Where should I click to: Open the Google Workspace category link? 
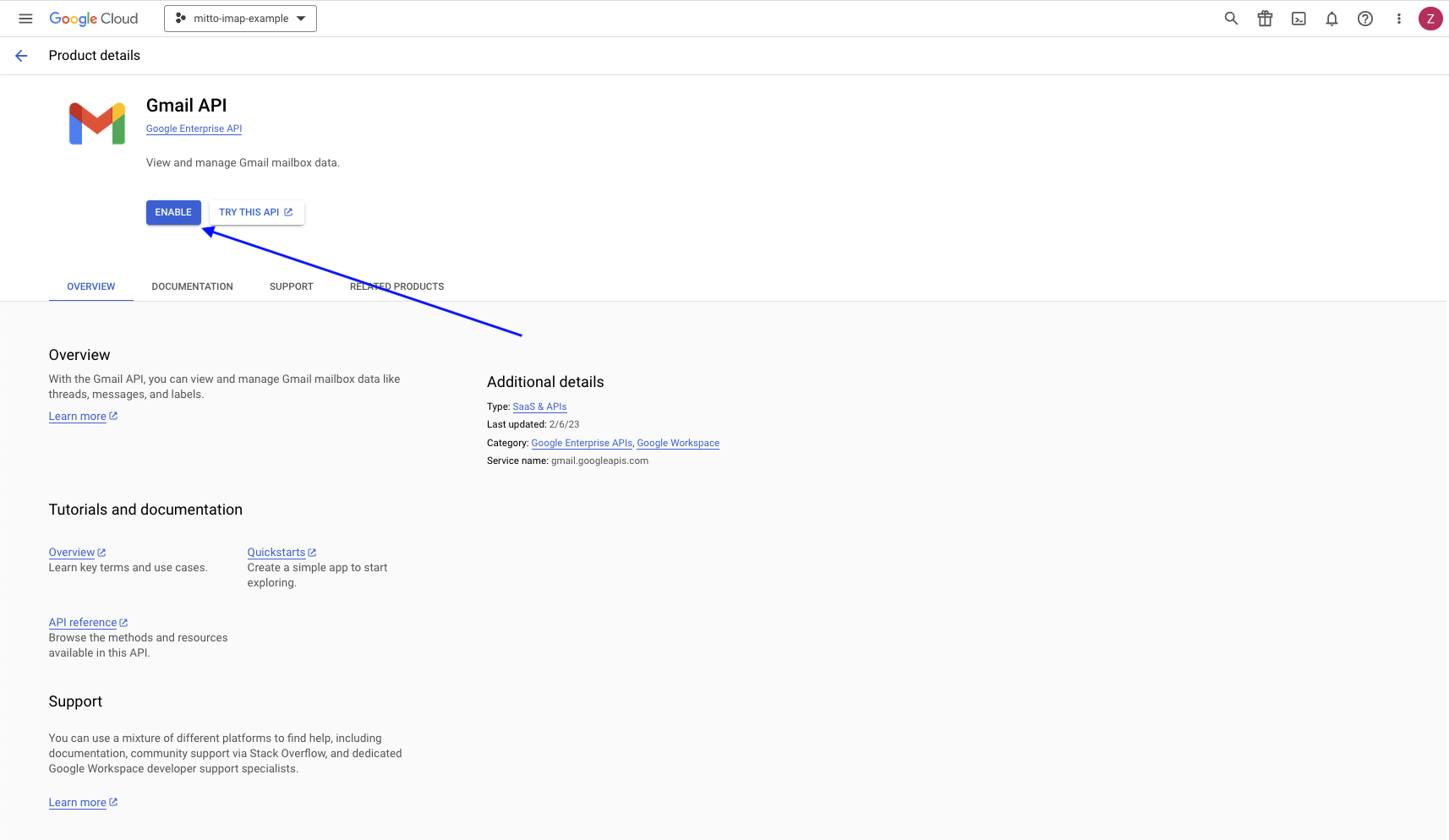pyautogui.click(x=678, y=443)
